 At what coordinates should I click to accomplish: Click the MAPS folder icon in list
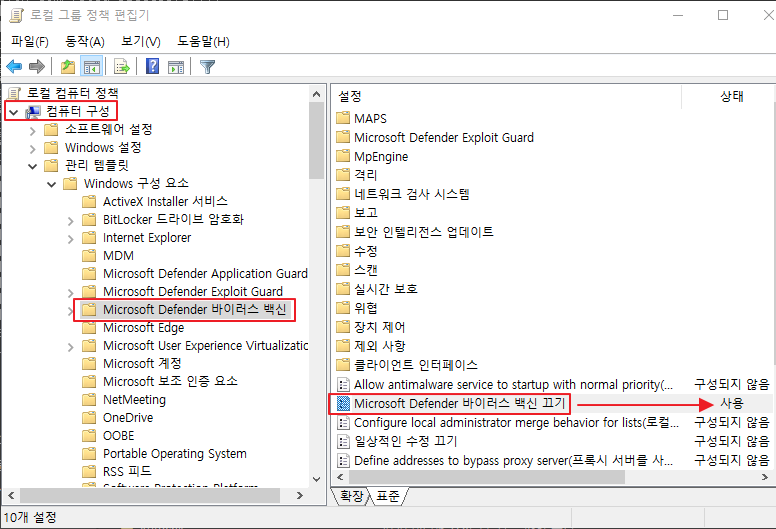coord(343,118)
